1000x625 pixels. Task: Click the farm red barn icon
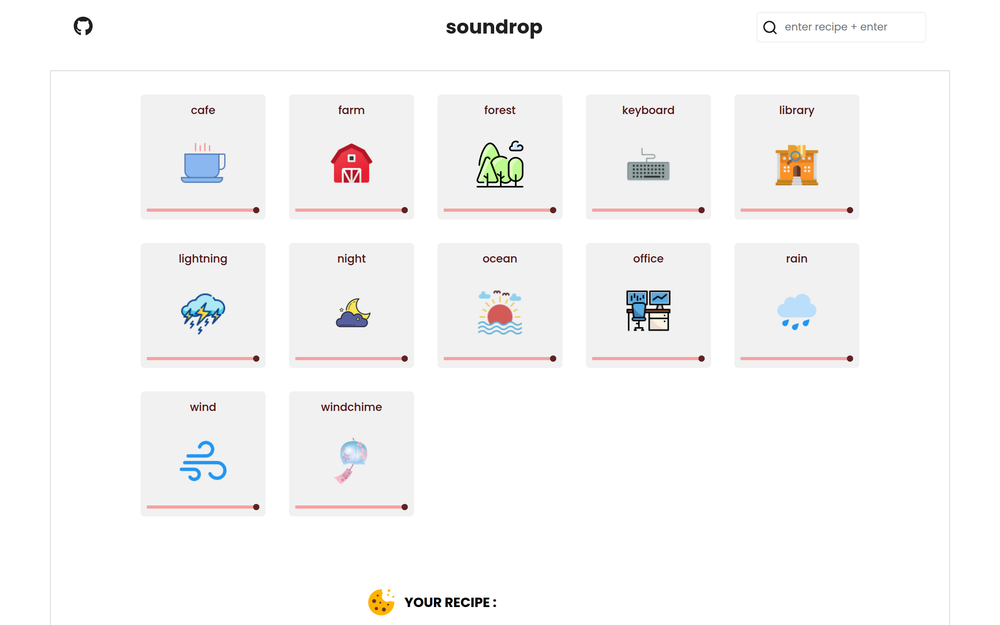pyautogui.click(x=351, y=163)
